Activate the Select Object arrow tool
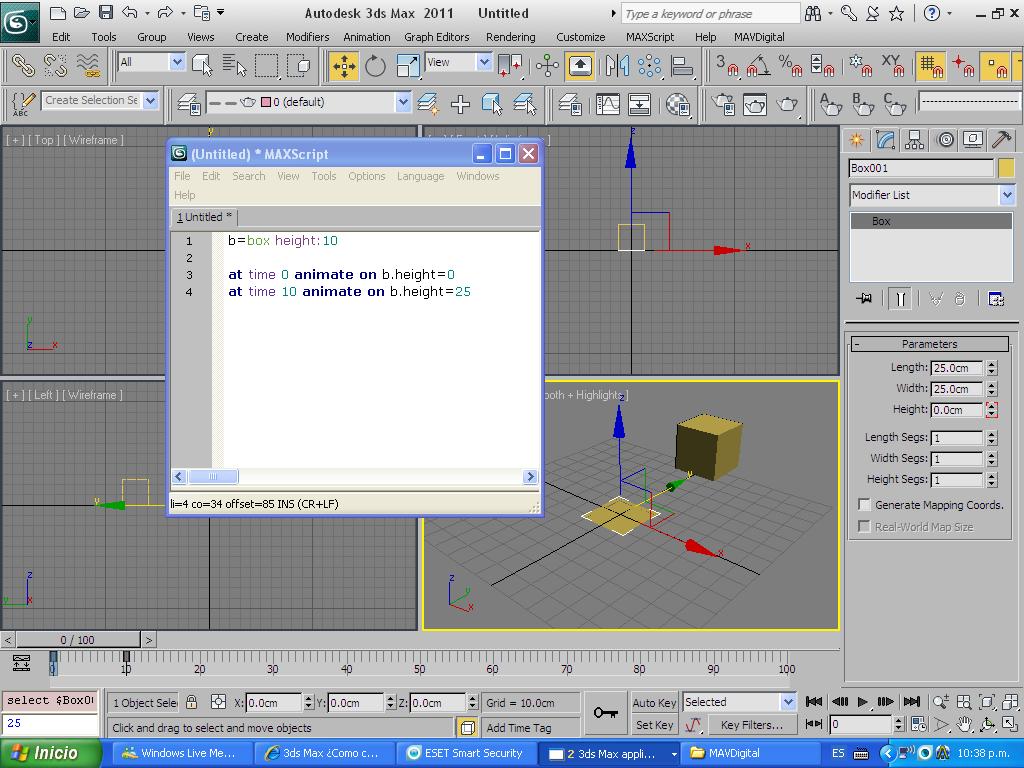 pos(202,65)
